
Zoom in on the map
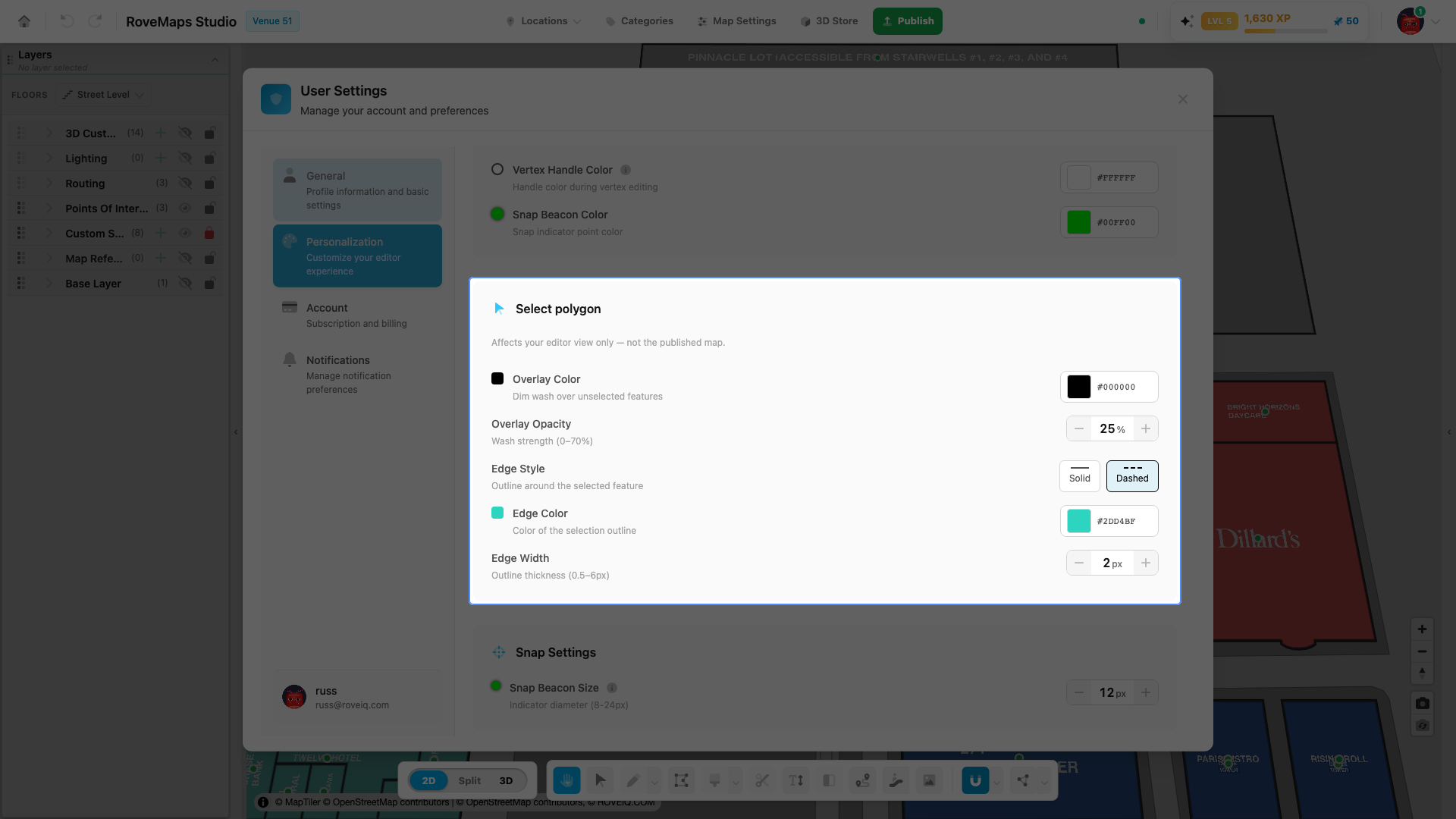pos(1423,629)
